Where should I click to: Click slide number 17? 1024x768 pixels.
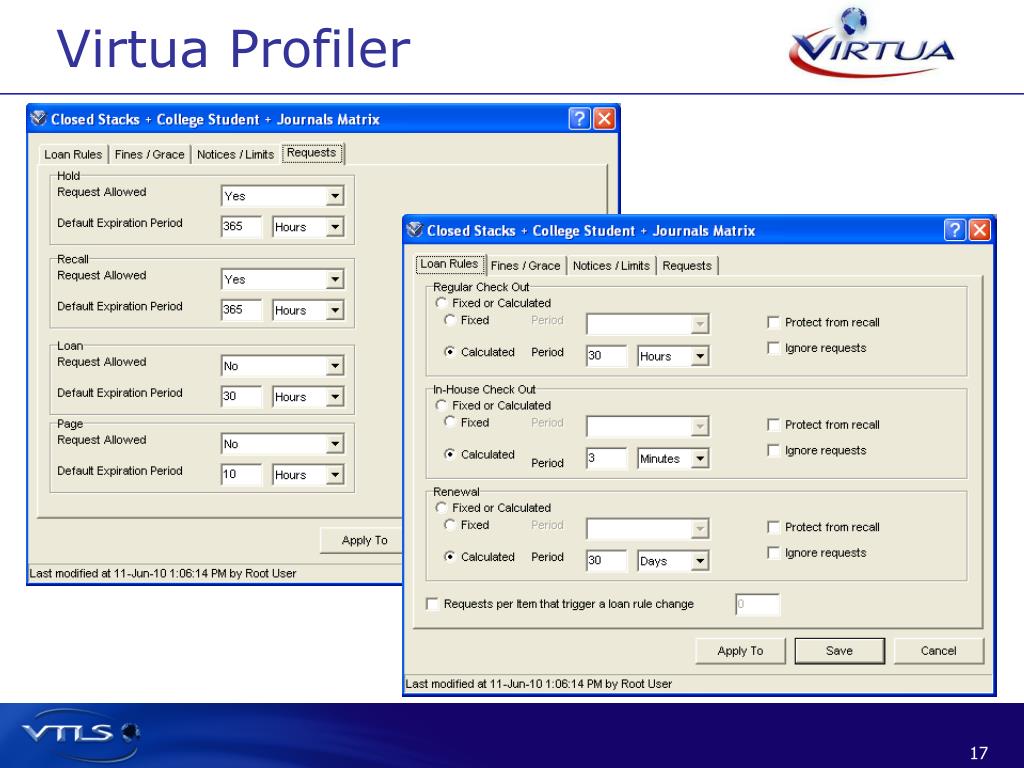coord(978,753)
